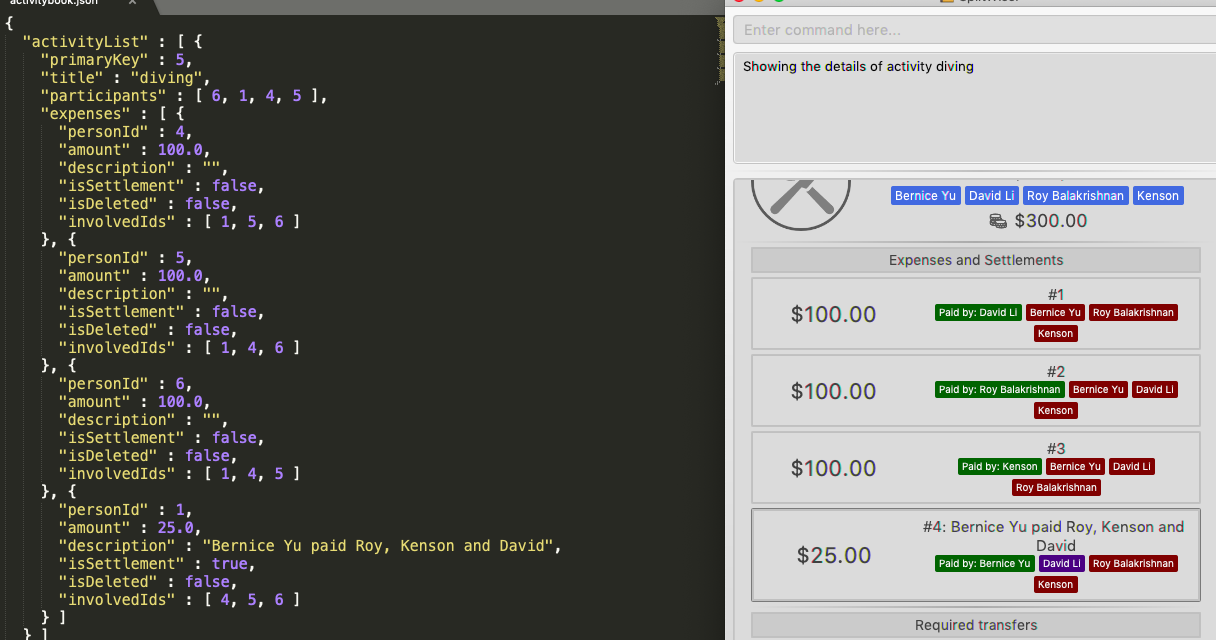Screen dimensions: 1216x640
Task: Click the "personId" : 6 line in the editor
Action: pyautogui.click(x=125, y=384)
